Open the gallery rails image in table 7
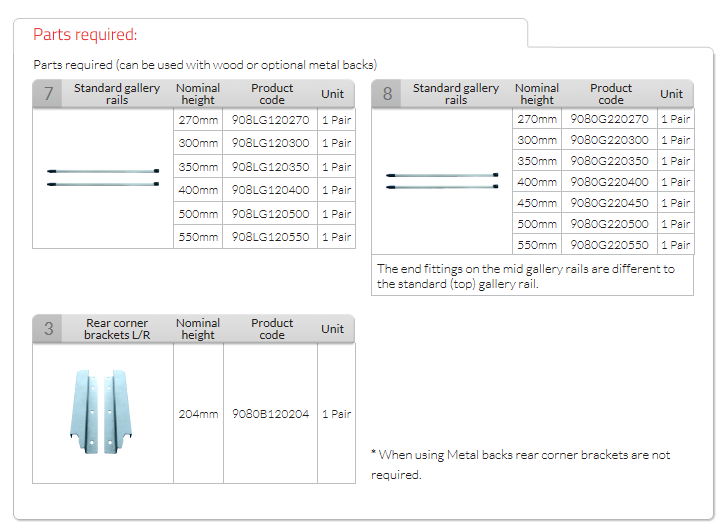Screen dimensions: 724x529 click(103, 178)
